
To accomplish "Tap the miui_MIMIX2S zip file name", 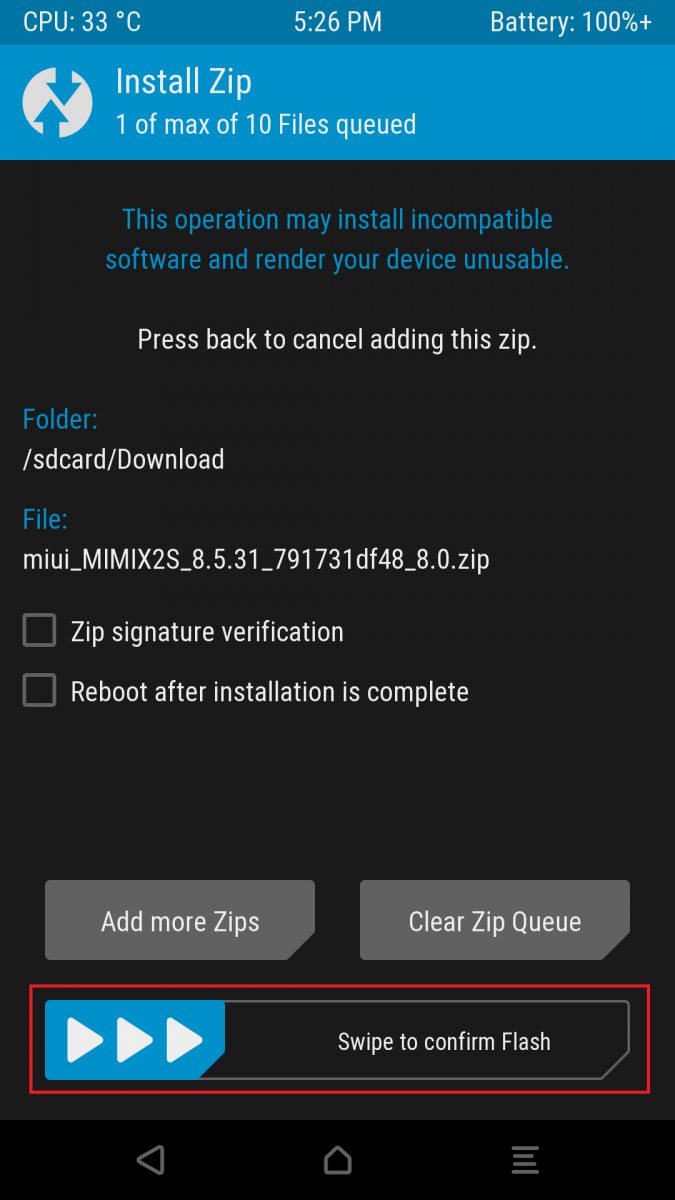I will point(256,559).
